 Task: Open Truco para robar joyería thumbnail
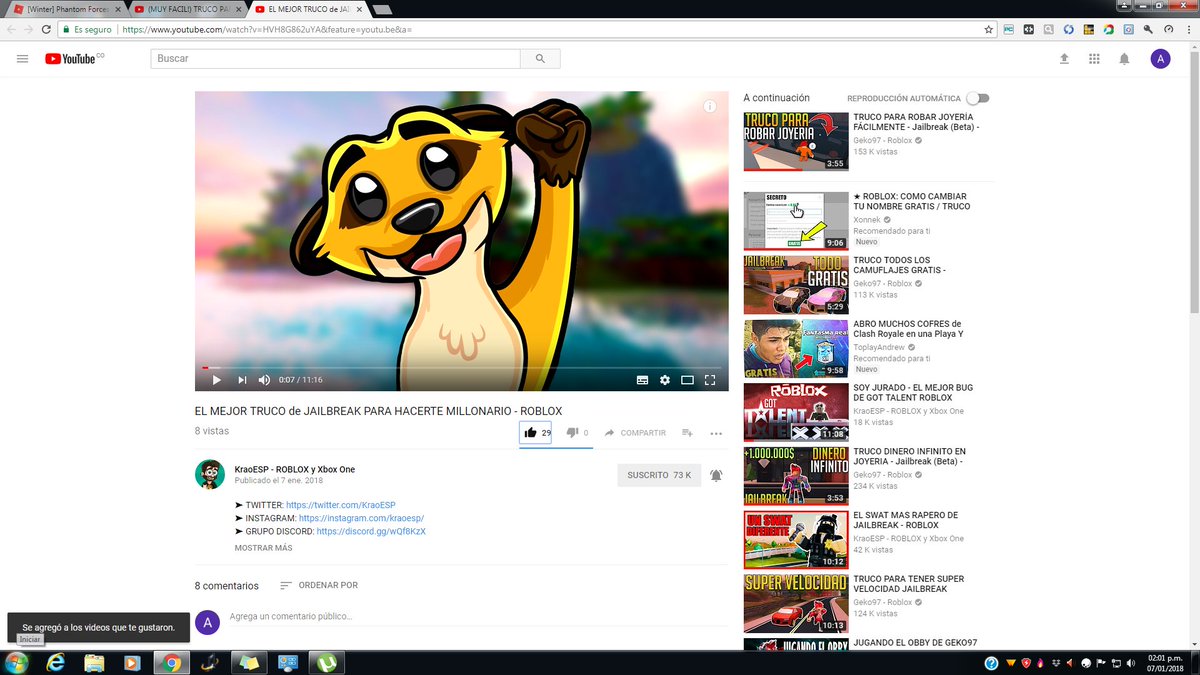coord(796,141)
